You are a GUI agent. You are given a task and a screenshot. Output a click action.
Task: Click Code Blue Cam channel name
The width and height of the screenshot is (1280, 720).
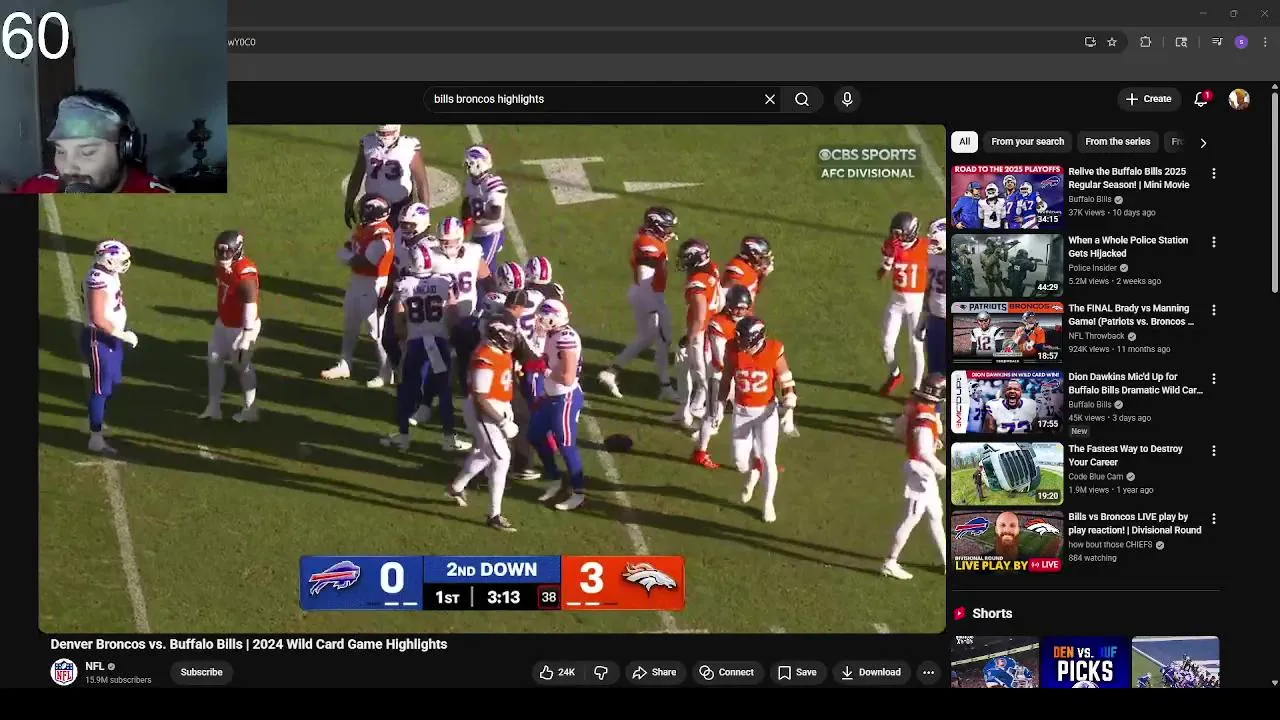(1097, 477)
